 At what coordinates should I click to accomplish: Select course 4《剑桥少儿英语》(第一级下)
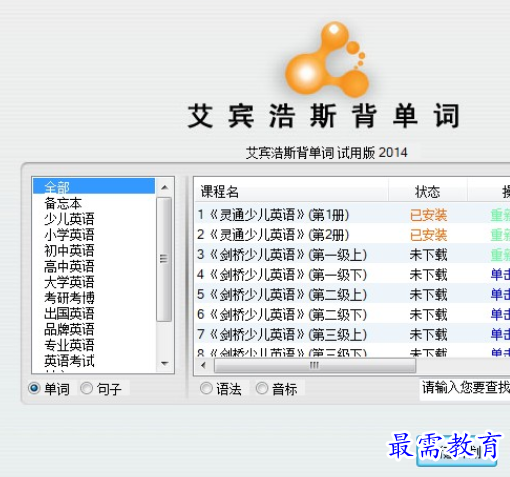pyautogui.click(x=282, y=275)
